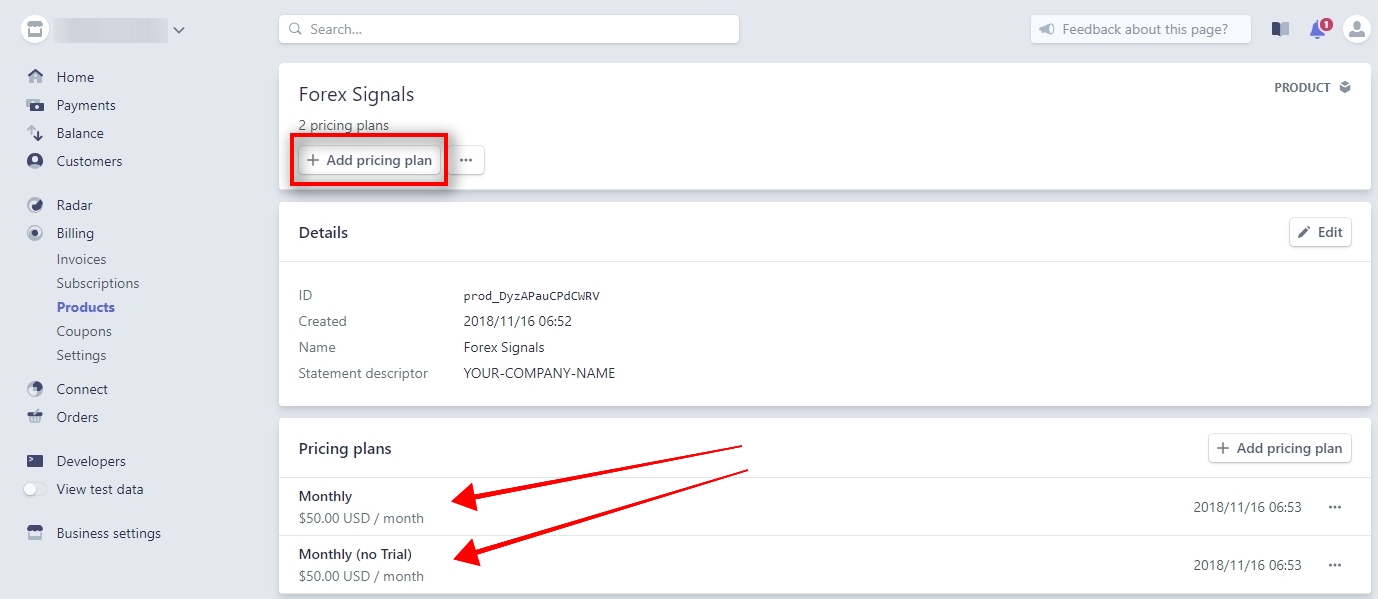Click inside the Search field
1378x599 pixels.
[x=510, y=29]
